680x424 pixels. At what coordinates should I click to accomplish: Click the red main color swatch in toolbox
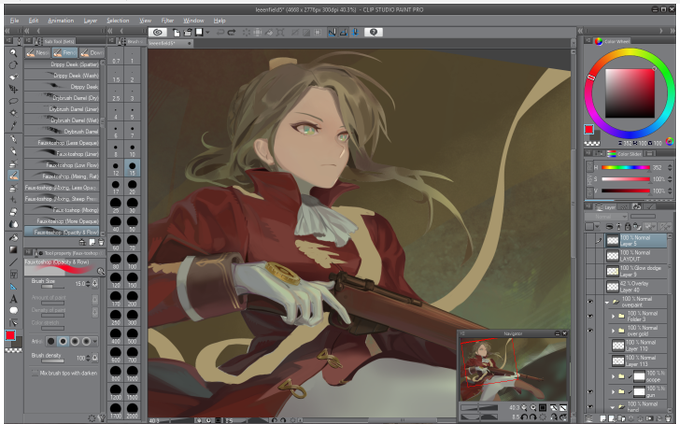coord(10,335)
